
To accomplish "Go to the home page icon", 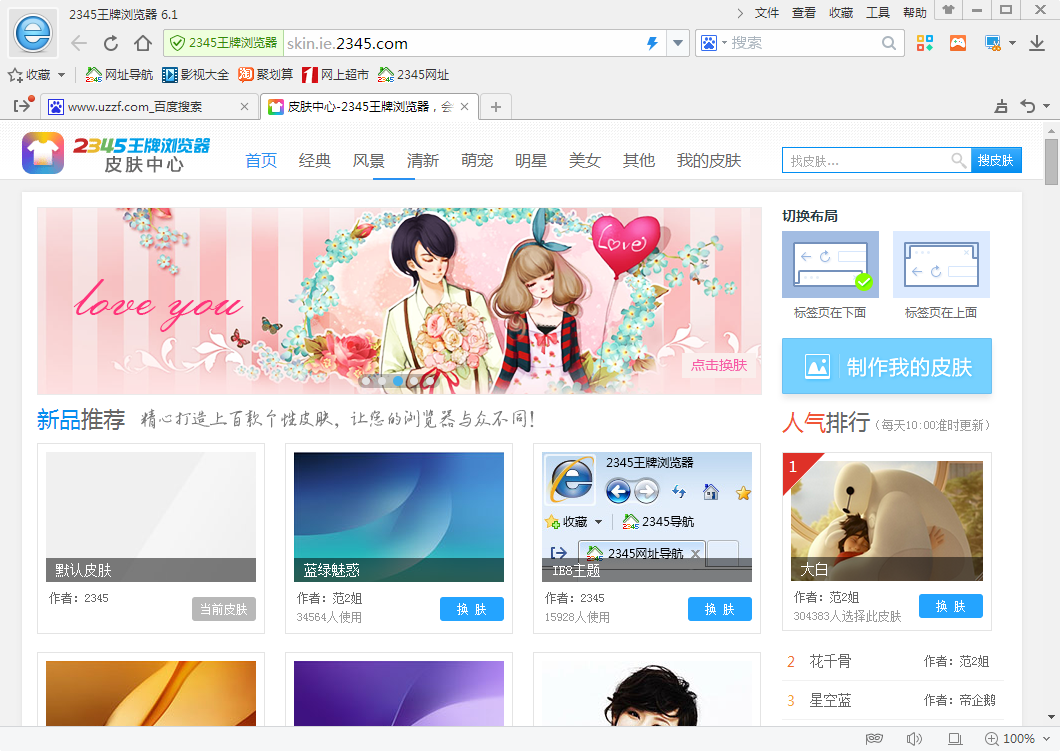I will [143, 43].
